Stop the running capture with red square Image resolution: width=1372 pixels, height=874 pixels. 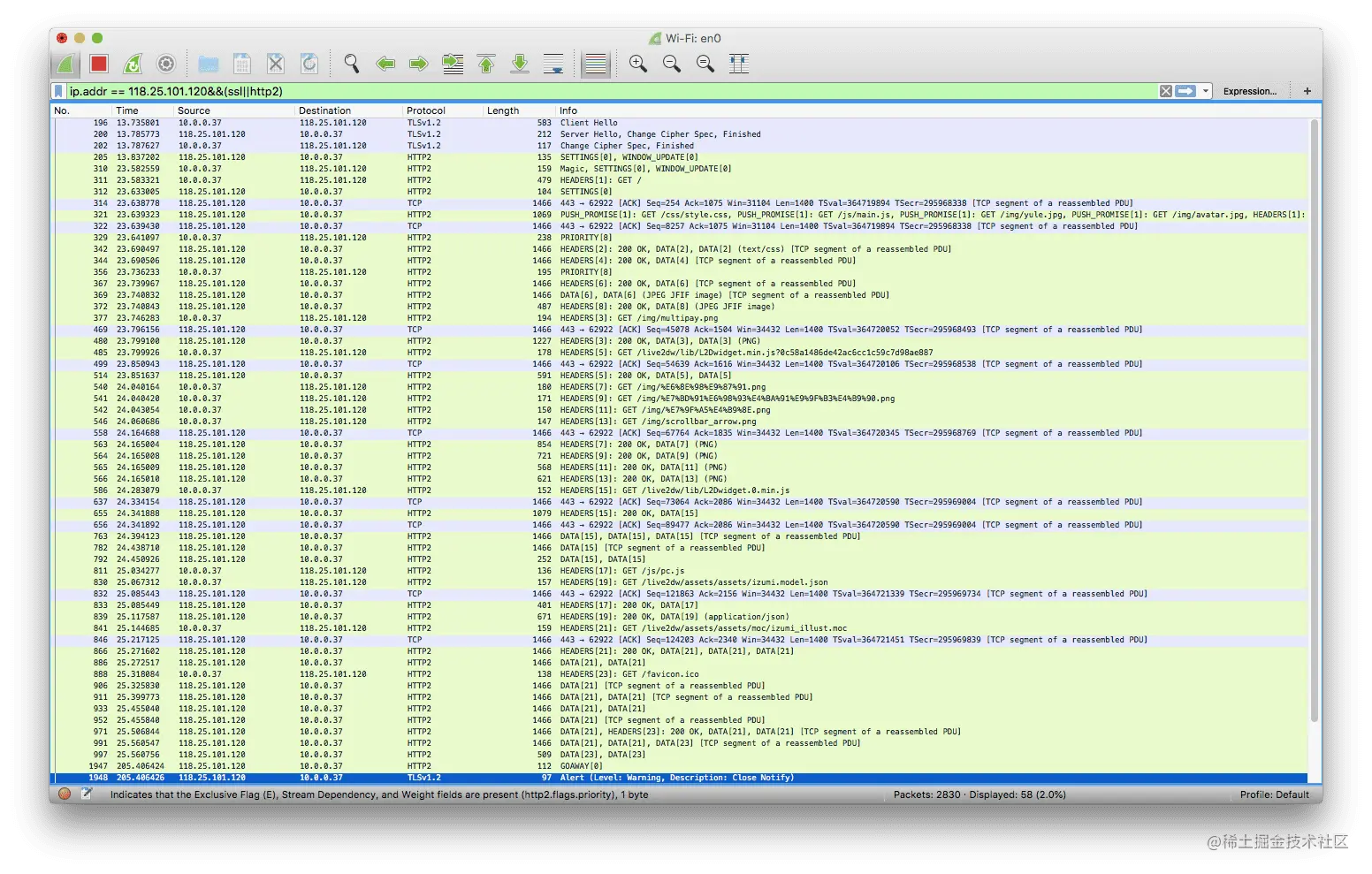coord(99,64)
